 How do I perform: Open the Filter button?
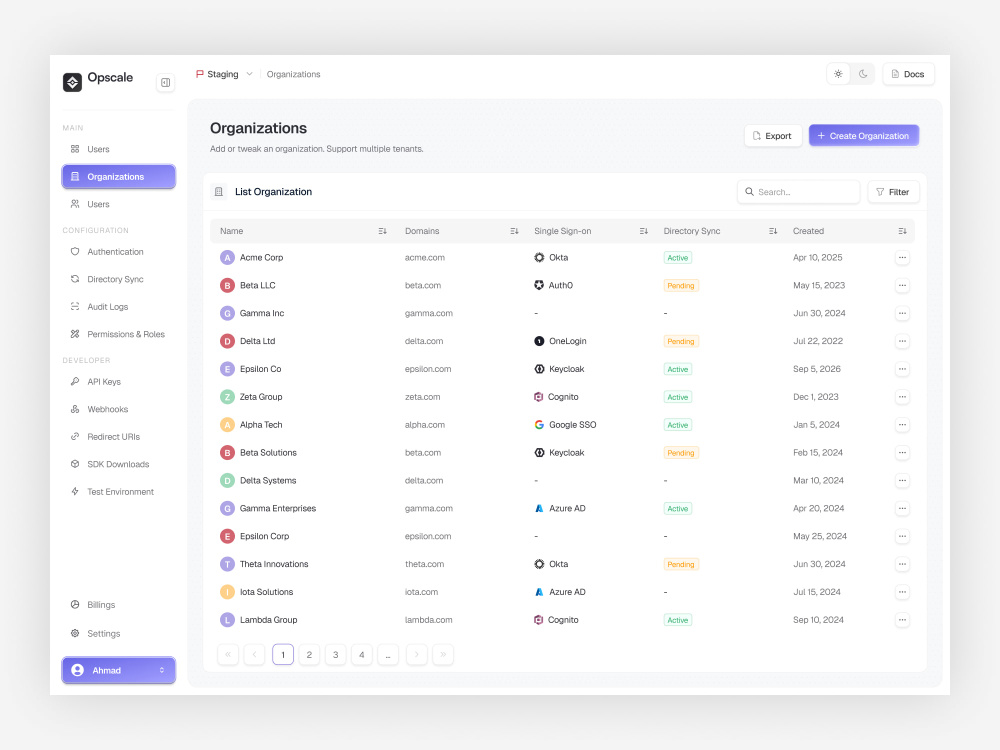(x=893, y=192)
